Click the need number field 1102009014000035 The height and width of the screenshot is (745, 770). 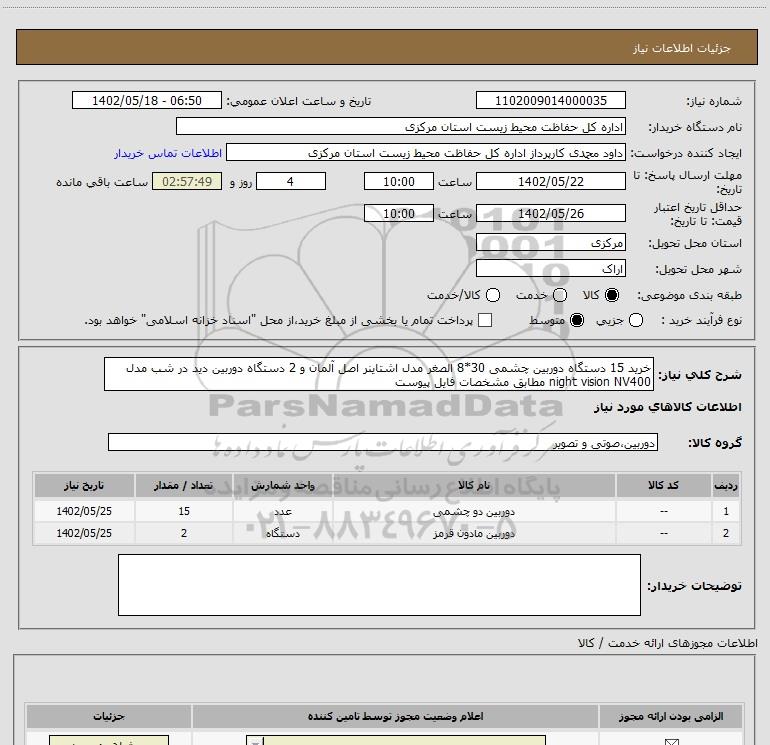tap(550, 100)
